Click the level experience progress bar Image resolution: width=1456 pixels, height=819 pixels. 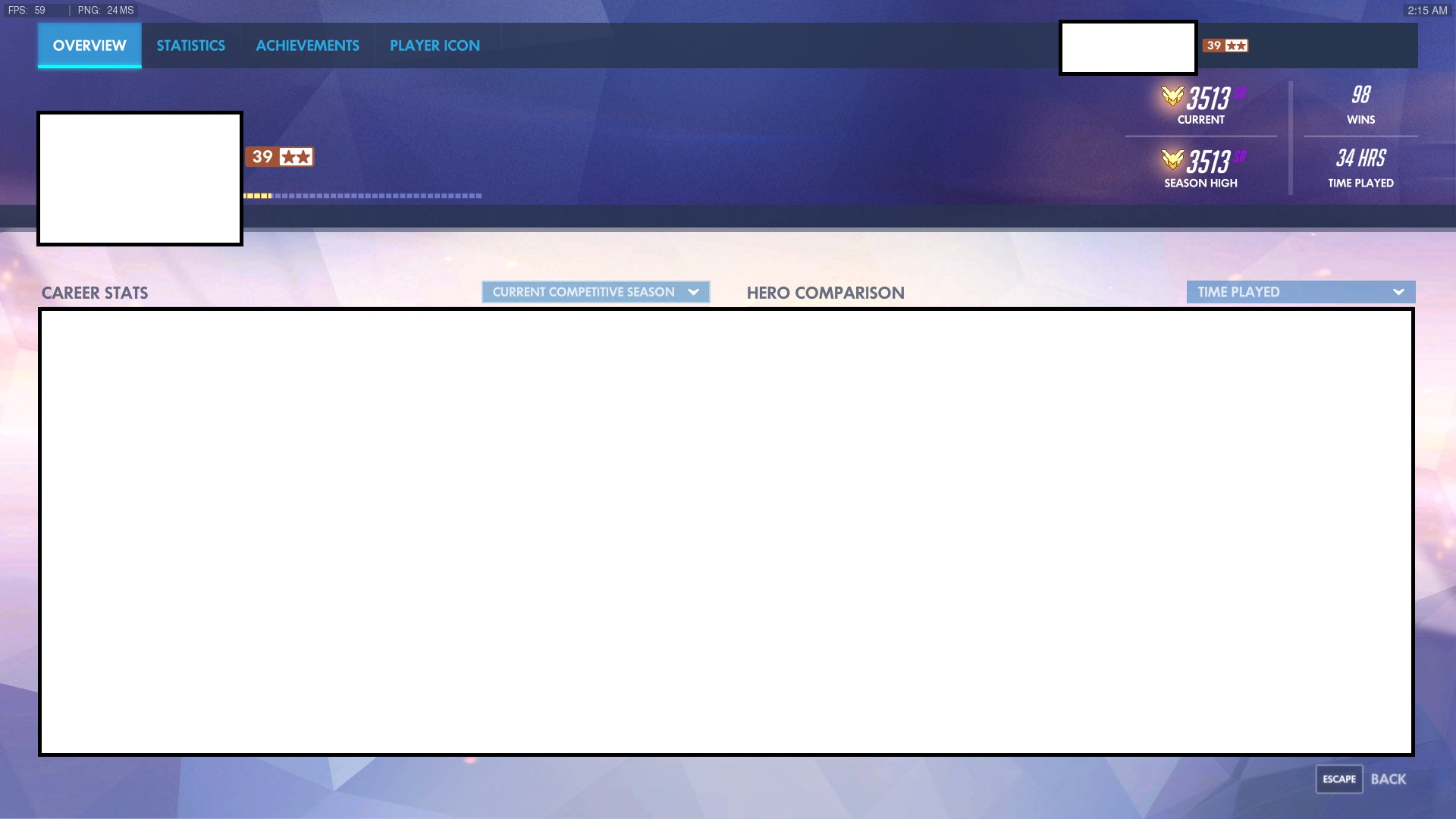click(362, 196)
